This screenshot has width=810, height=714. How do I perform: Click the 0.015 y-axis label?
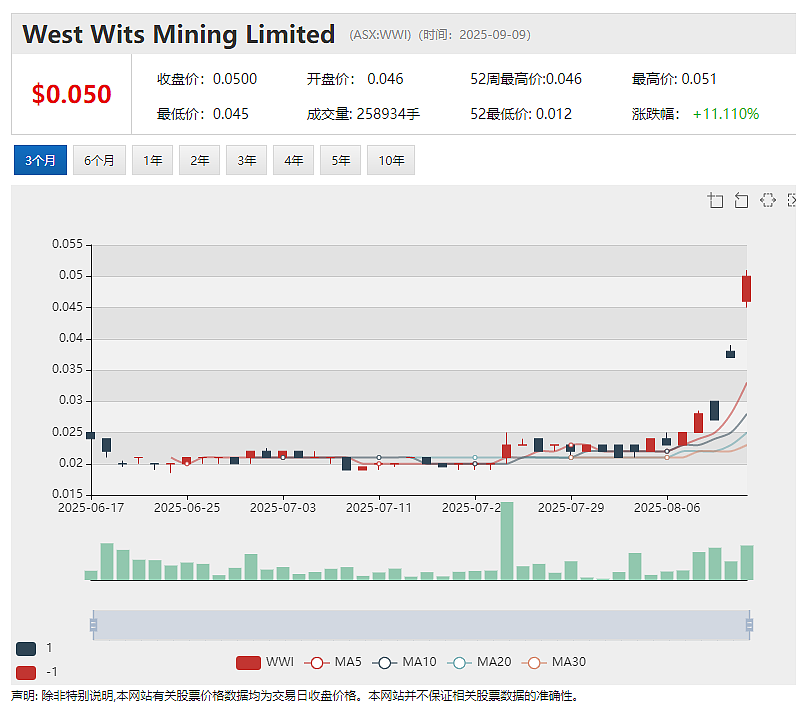pos(67,494)
